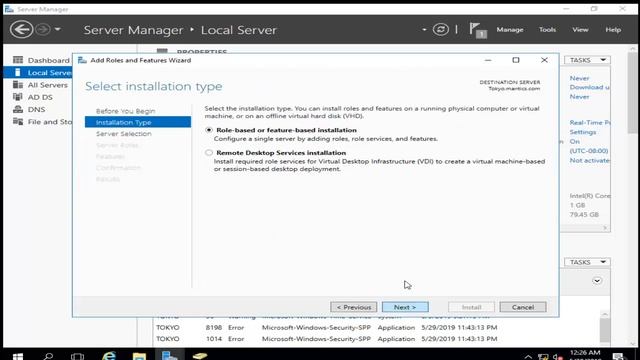The height and width of the screenshot is (360, 640).
Task: Click the Previous button
Action: pyautogui.click(x=353, y=307)
